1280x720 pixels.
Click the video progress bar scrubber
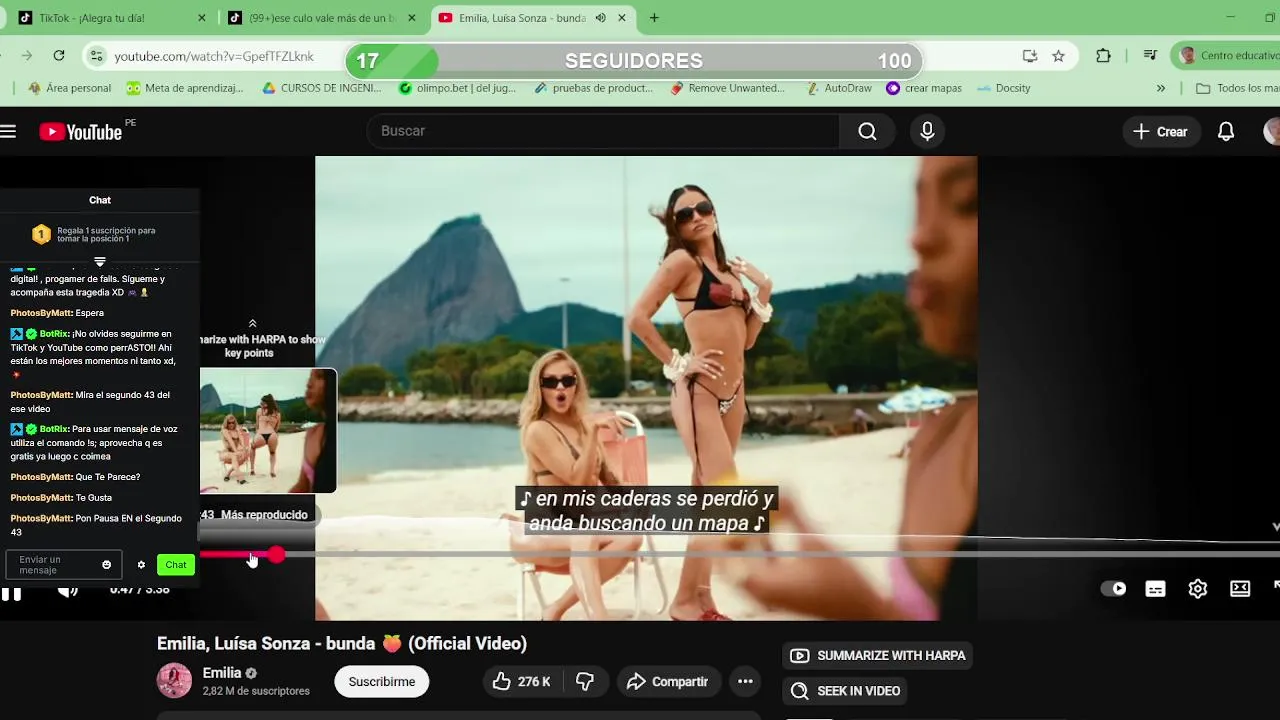click(x=276, y=554)
